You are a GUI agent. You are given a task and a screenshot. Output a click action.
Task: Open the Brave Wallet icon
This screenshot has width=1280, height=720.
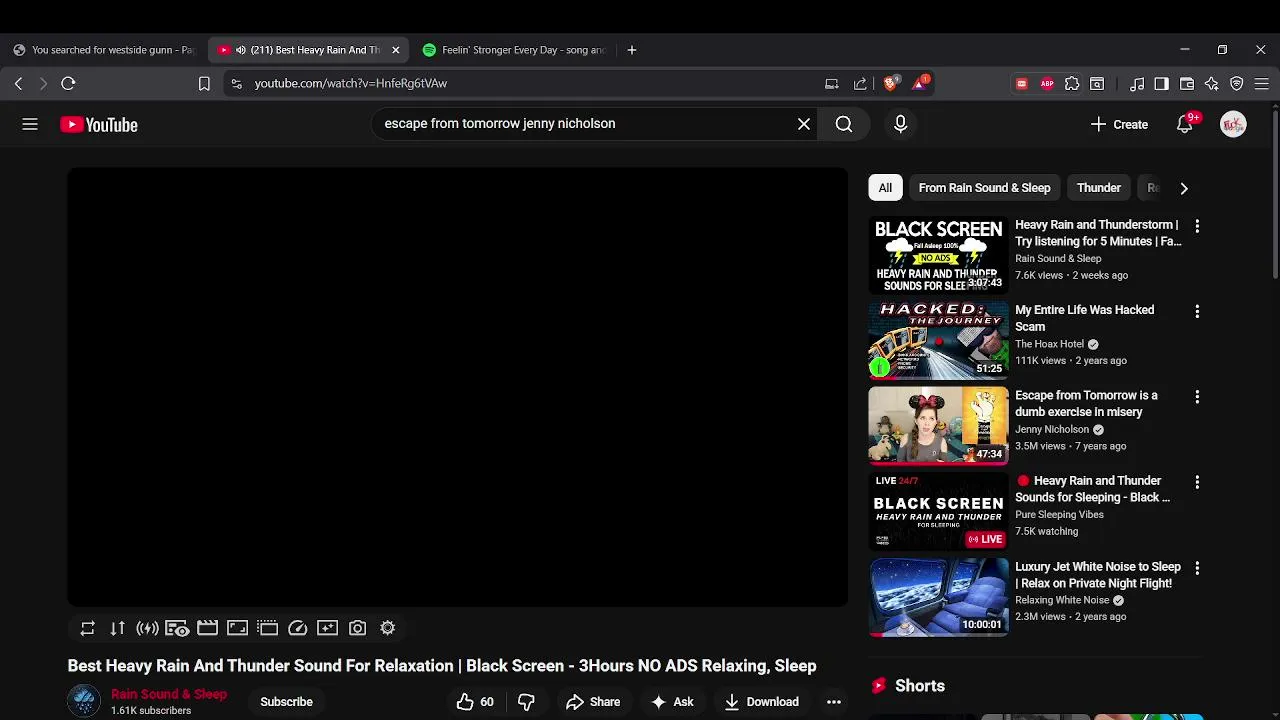click(x=1187, y=84)
